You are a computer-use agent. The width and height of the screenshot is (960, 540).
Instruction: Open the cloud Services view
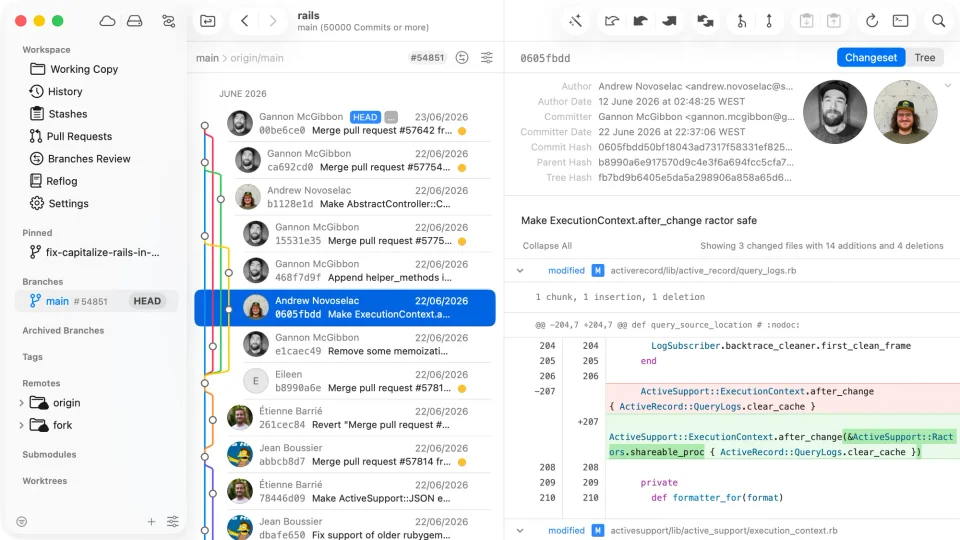[107, 21]
